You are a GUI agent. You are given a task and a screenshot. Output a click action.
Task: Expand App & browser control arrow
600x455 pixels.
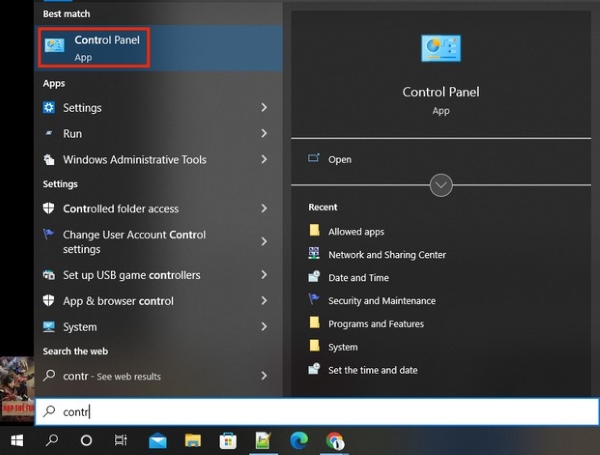pyautogui.click(x=264, y=300)
